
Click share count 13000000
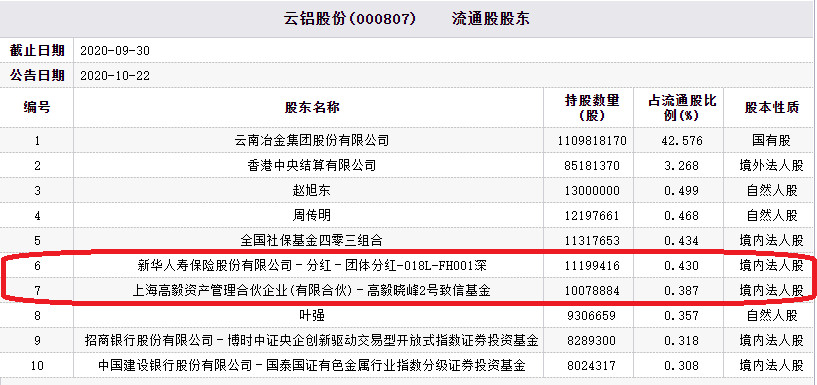tap(592, 191)
